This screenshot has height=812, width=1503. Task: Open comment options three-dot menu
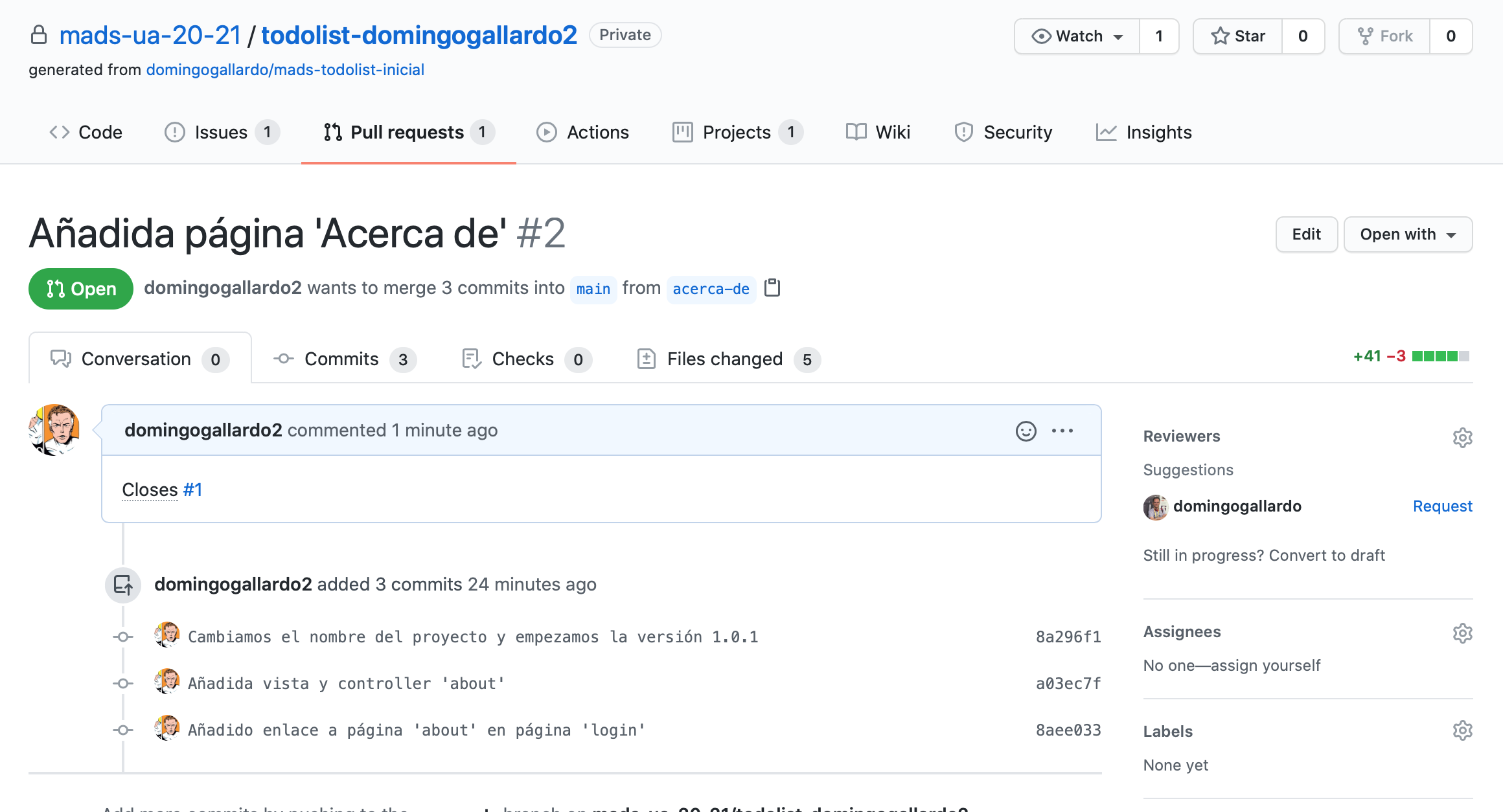1062,431
